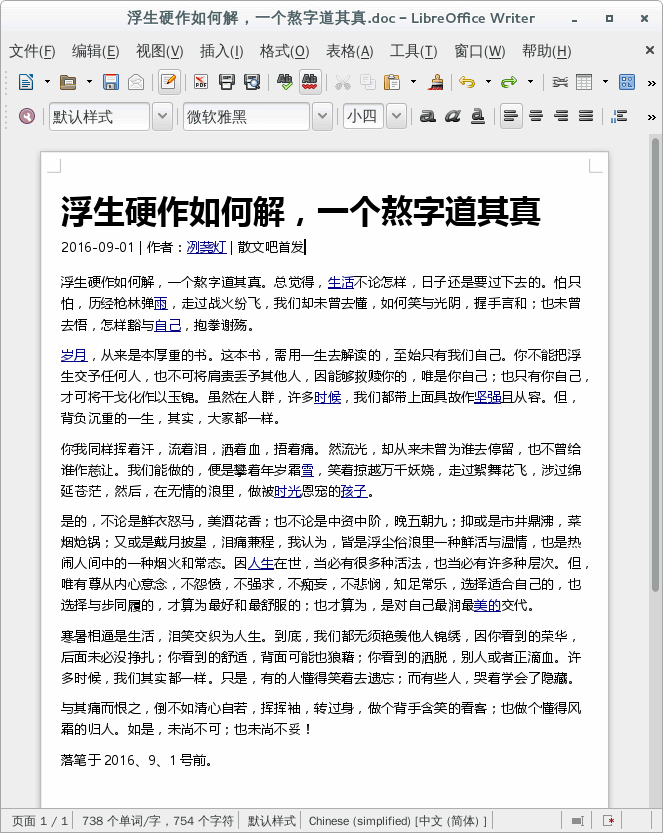The height and width of the screenshot is (833, 663).
Task: Open the 孩子 hyperlink
Action: pos(354,491)
